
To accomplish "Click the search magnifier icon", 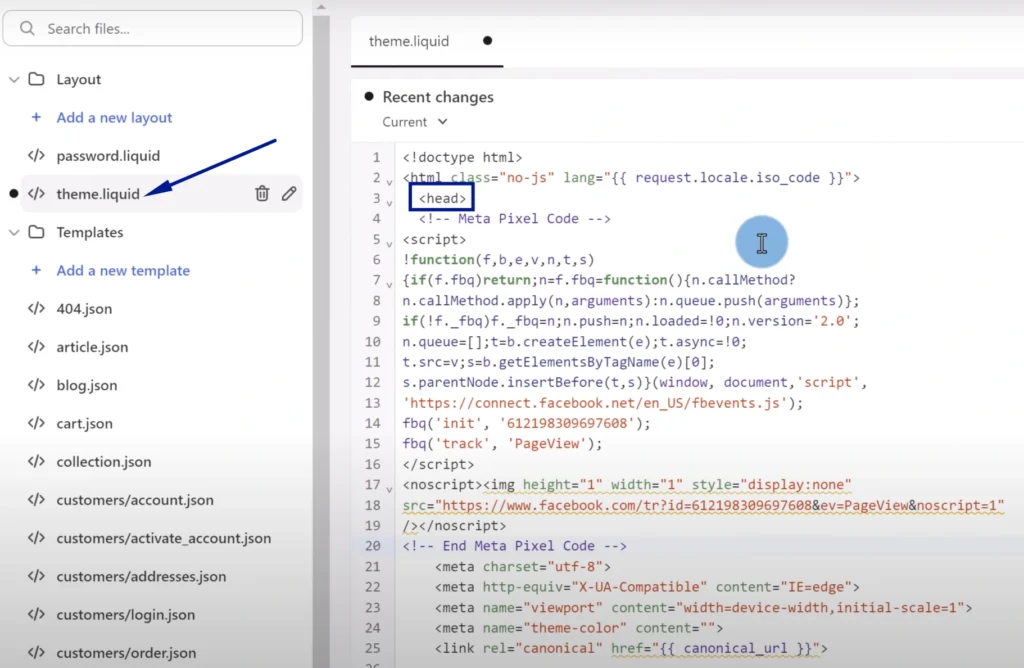I will 27,29.
